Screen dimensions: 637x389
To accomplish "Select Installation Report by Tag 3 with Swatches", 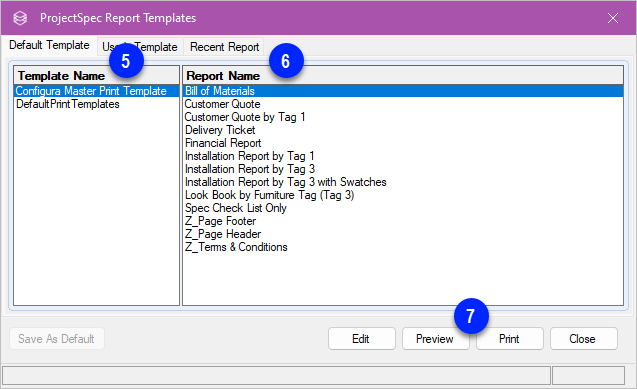I will [403, 182].
